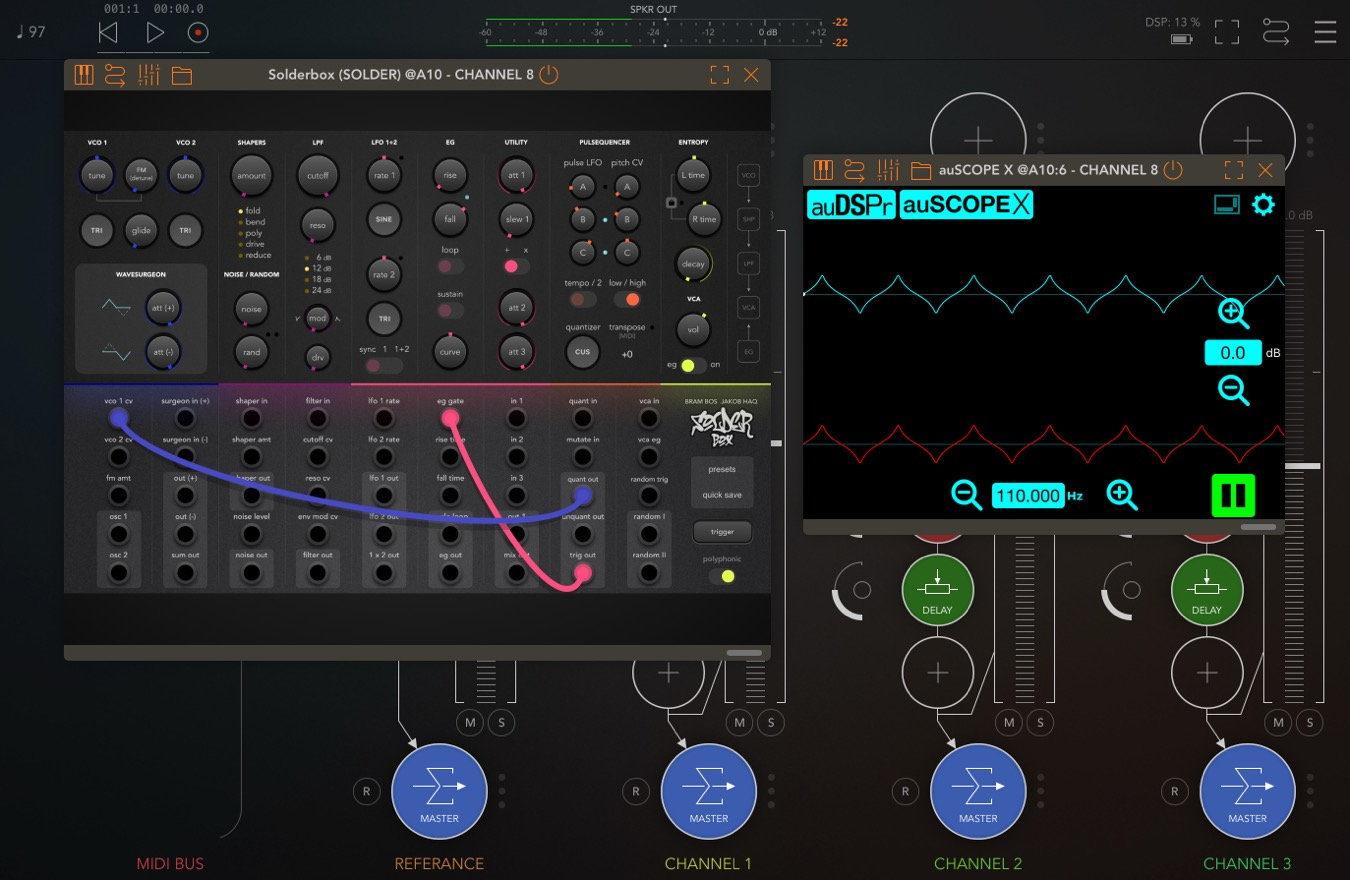The height and width of the screenshot is (880, 1350).
Task: Select the fold shaper mode
Action: (x=252, y=211)
